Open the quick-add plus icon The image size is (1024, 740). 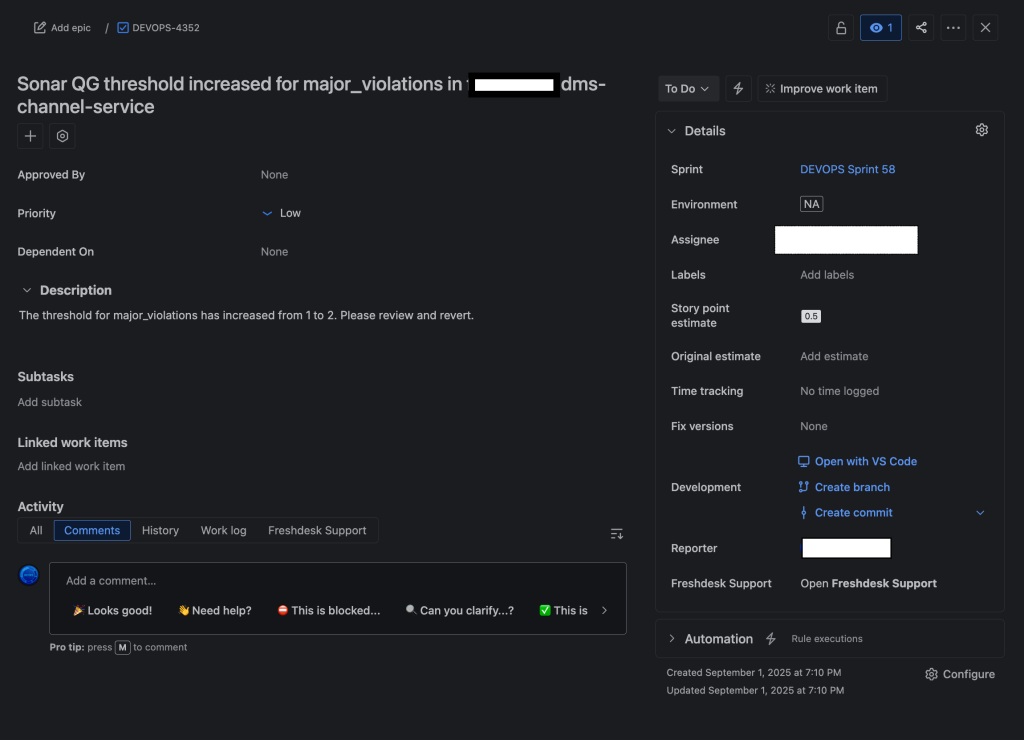[29, 135]
